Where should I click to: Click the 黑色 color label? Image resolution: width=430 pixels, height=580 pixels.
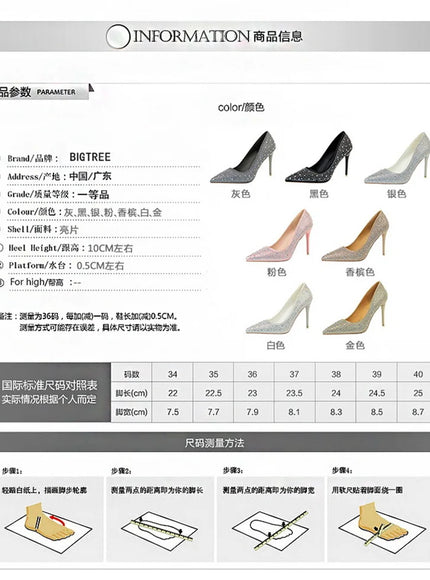click(319, 194)
